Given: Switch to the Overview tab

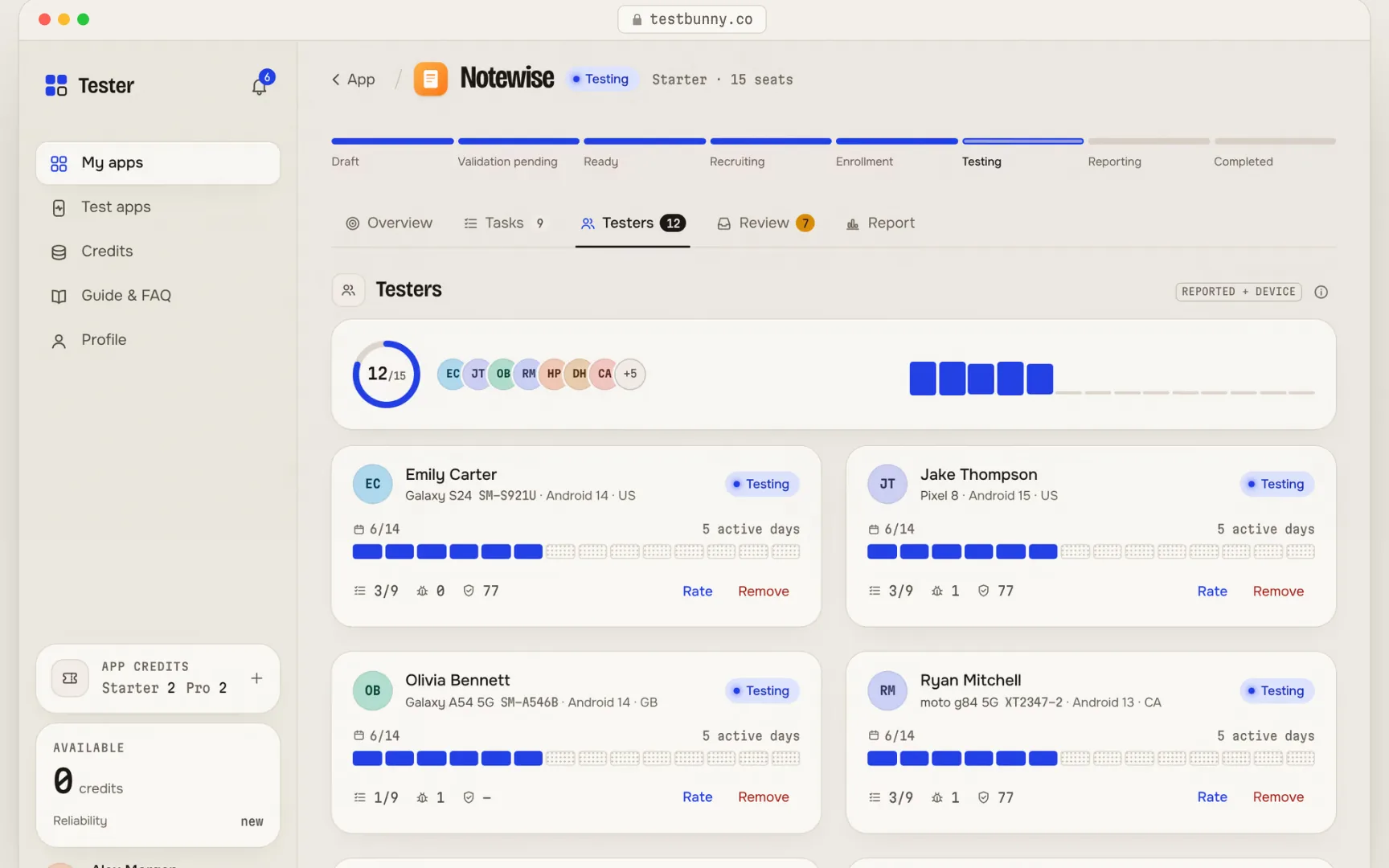Looking at the screenshot, I should (x=389, y=223).
